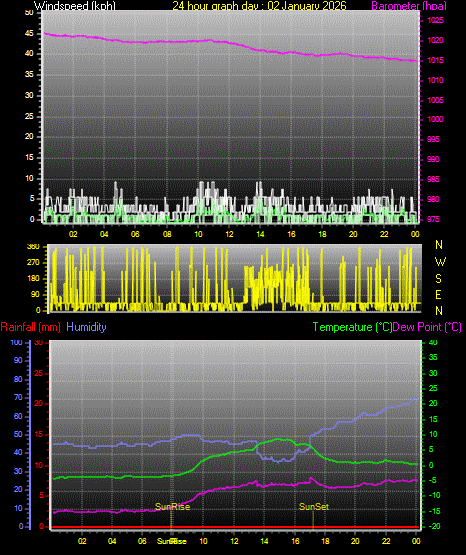Click the Windspeed (kph) axis title

click(75, 6)
